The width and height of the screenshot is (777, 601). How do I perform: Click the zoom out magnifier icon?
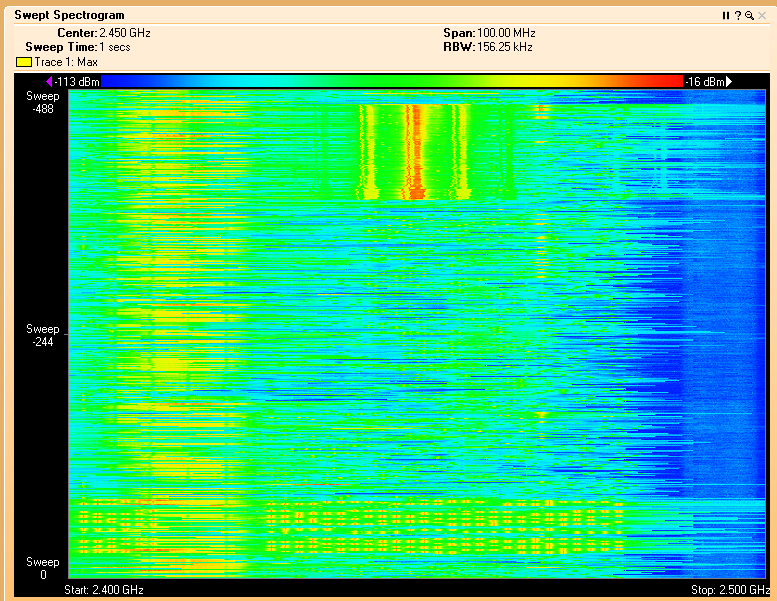point(748,16)
